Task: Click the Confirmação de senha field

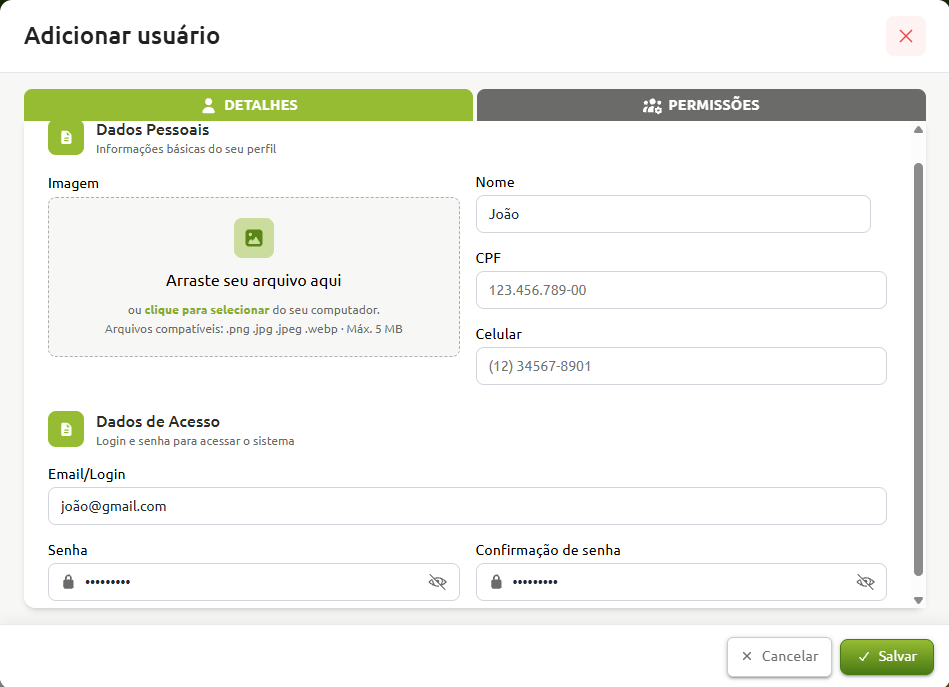Action: [681, 582]
